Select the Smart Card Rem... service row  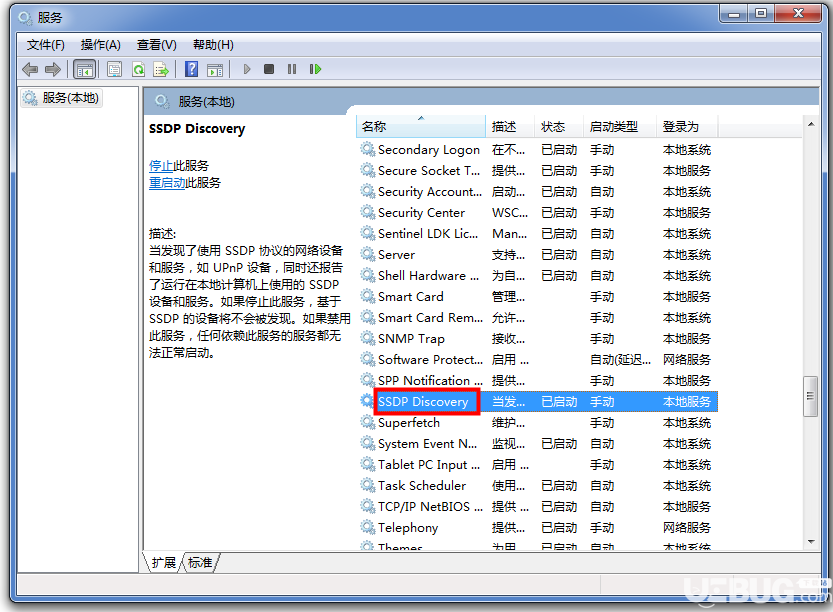[537, 318]
